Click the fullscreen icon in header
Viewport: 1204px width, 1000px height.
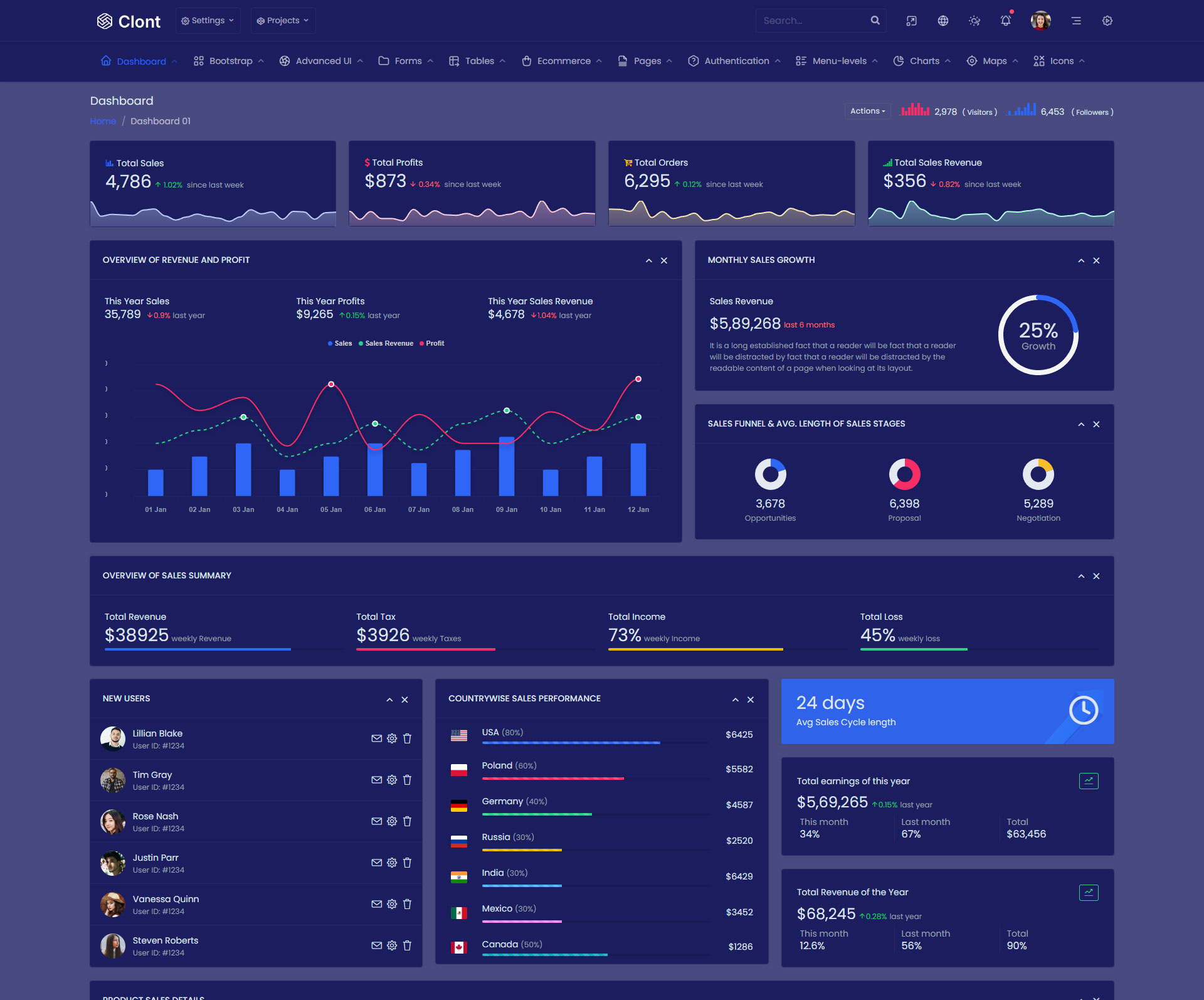(x=911, y=21)
